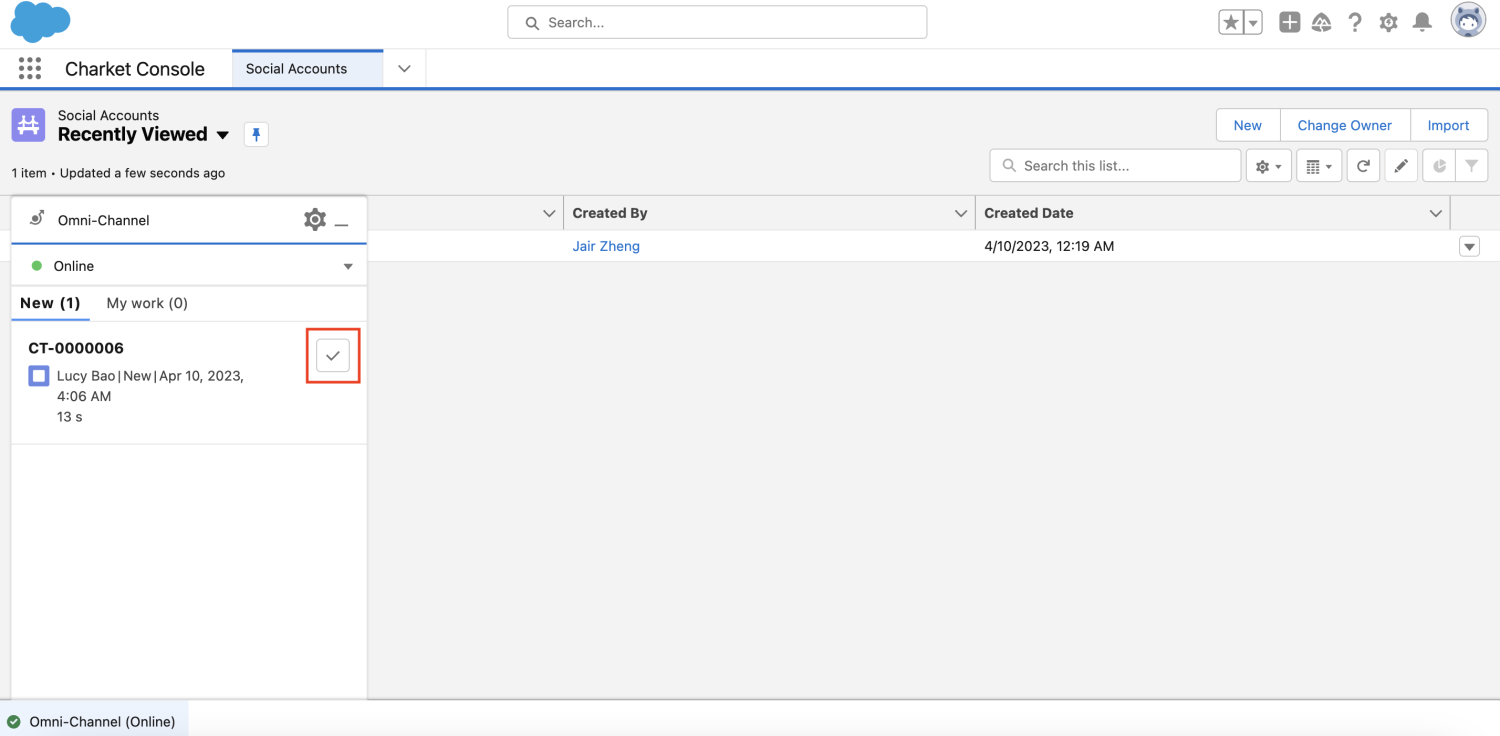Open the Created Date column menu chevron

(1436, 213)
